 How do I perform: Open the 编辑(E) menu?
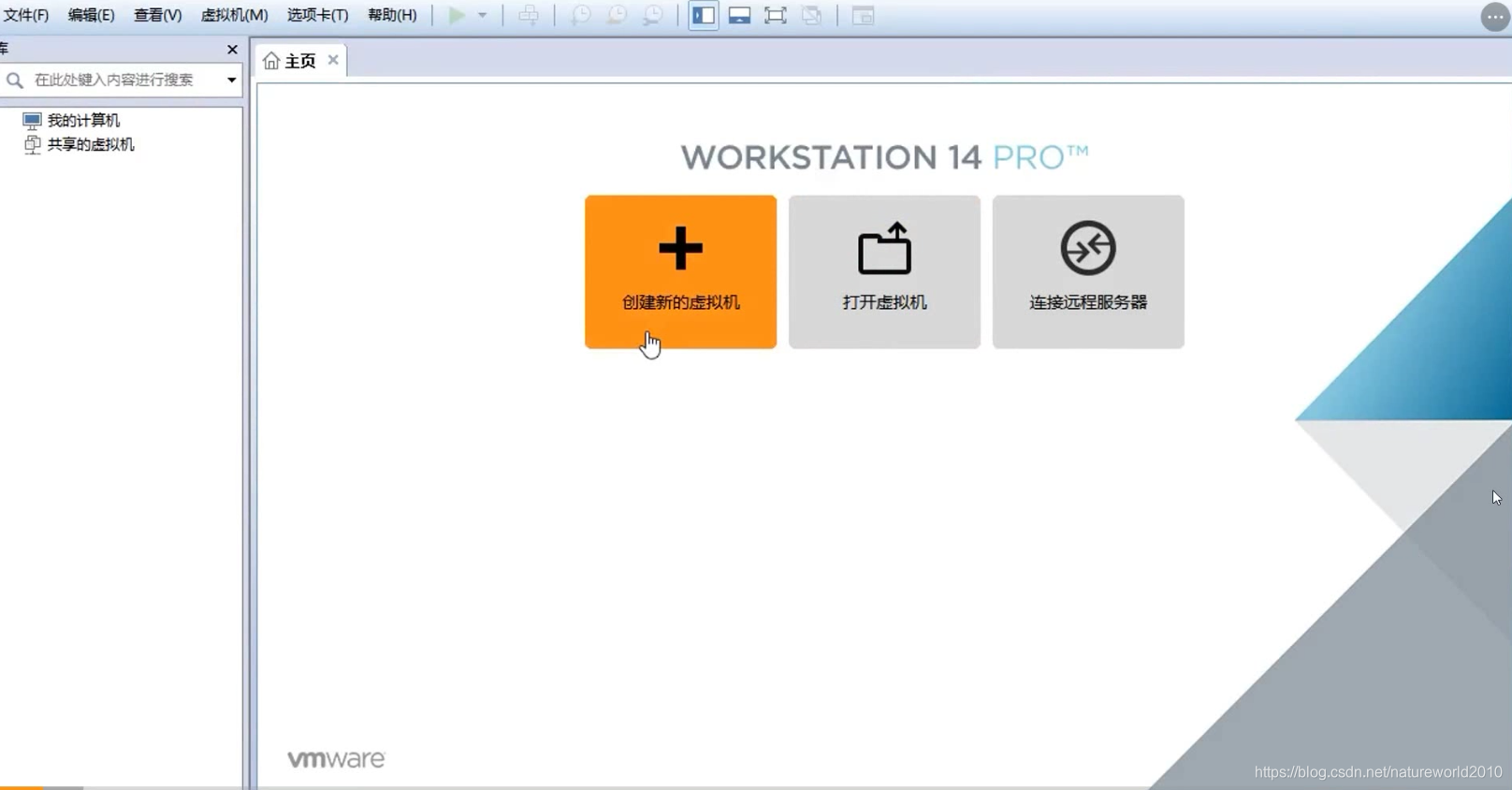click(x=91, y=15)
